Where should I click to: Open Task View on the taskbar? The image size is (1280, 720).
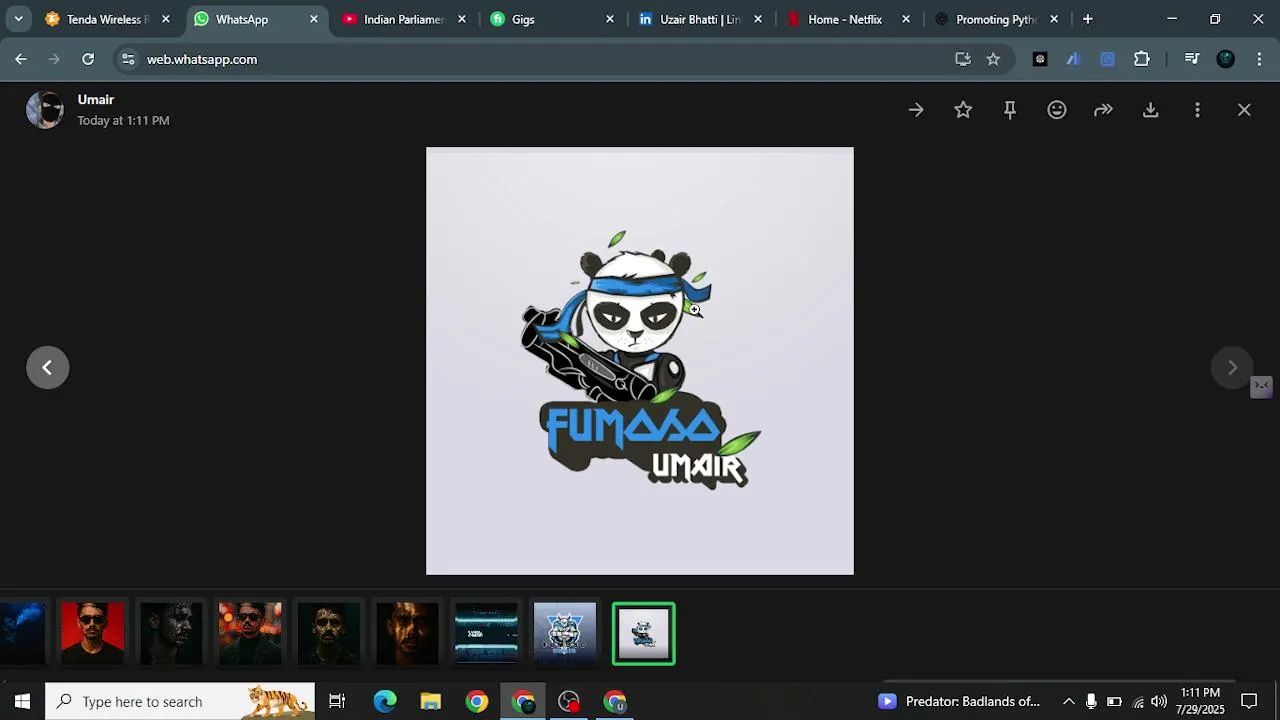coord(337,701)
